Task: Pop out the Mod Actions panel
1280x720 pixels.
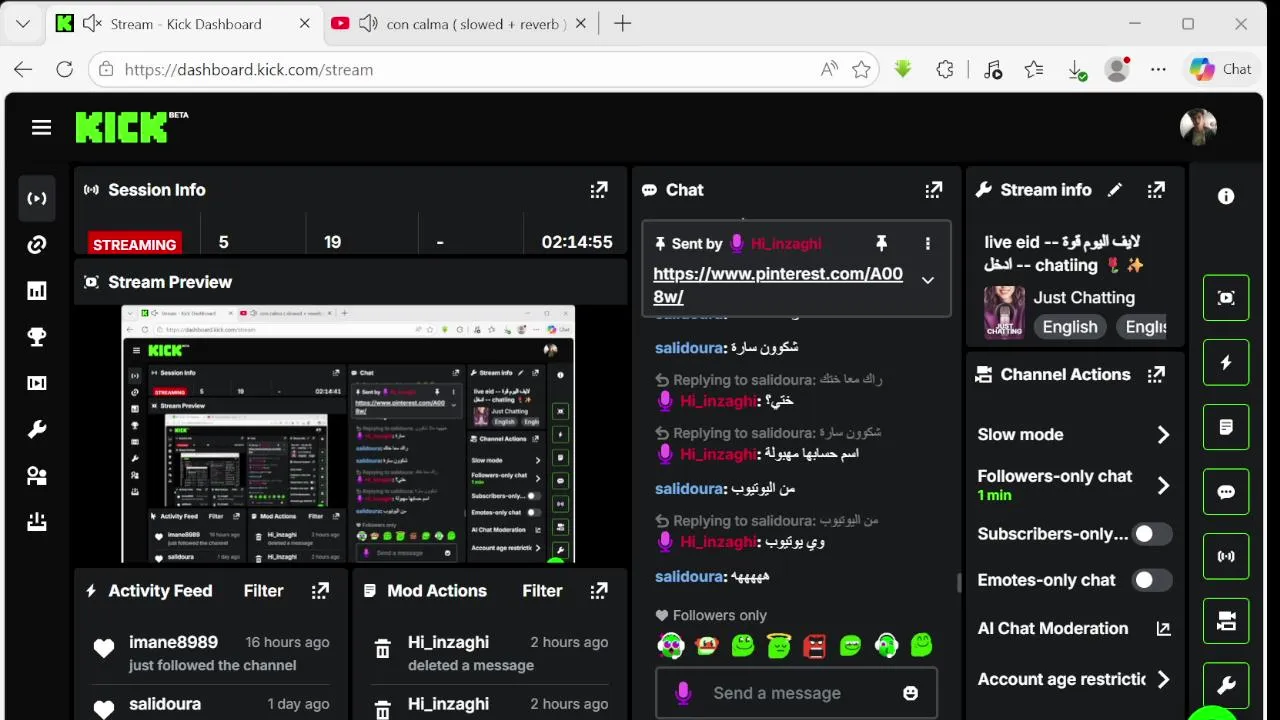Action: (x=599, y=591)
